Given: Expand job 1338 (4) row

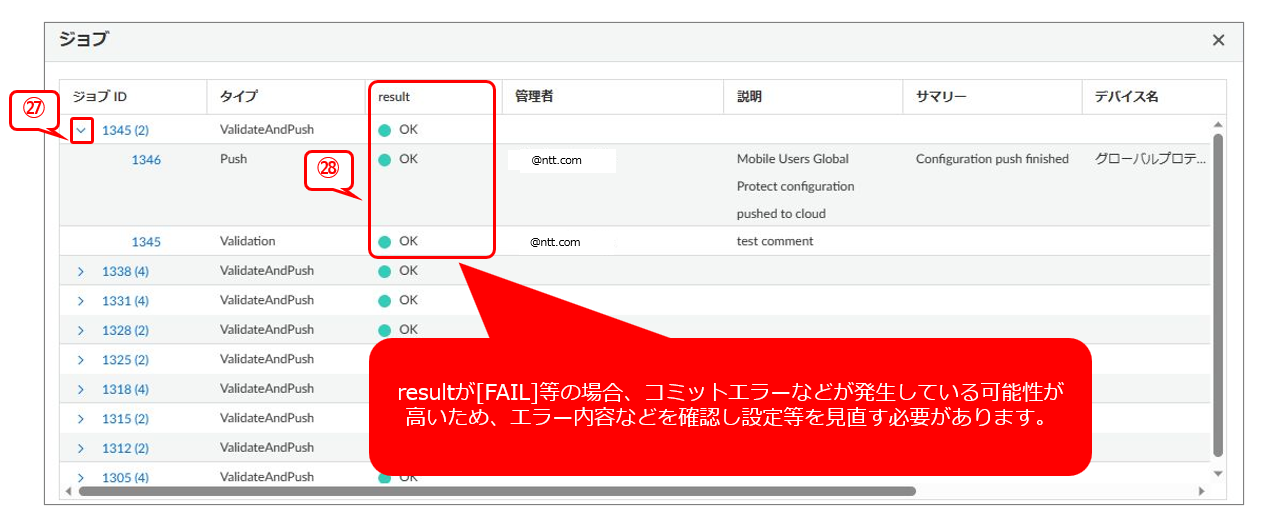Looking at the screenshot, I should [x=81, y=271].
